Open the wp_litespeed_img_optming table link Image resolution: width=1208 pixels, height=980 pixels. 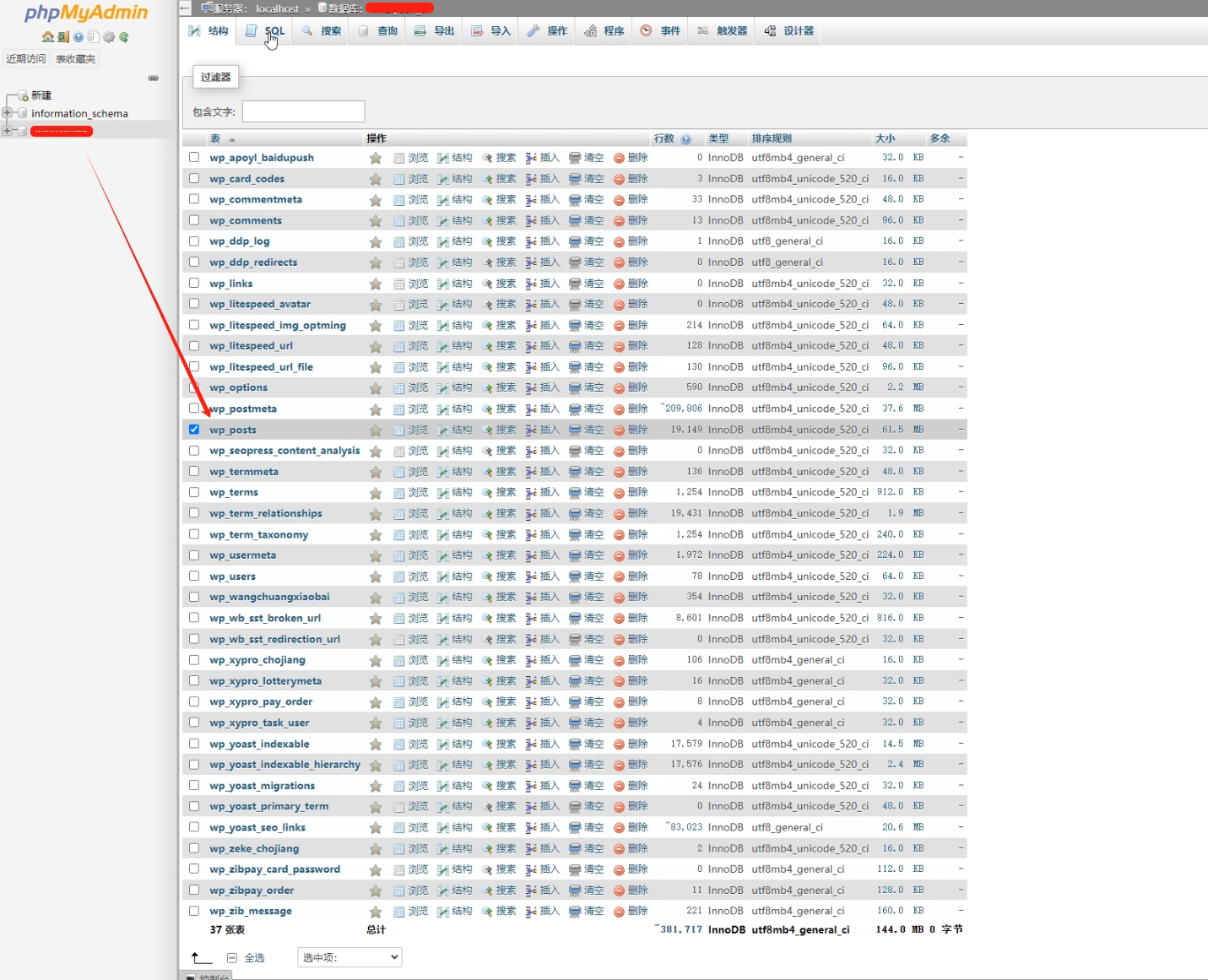pyautogui.click(x=278, y=325)
